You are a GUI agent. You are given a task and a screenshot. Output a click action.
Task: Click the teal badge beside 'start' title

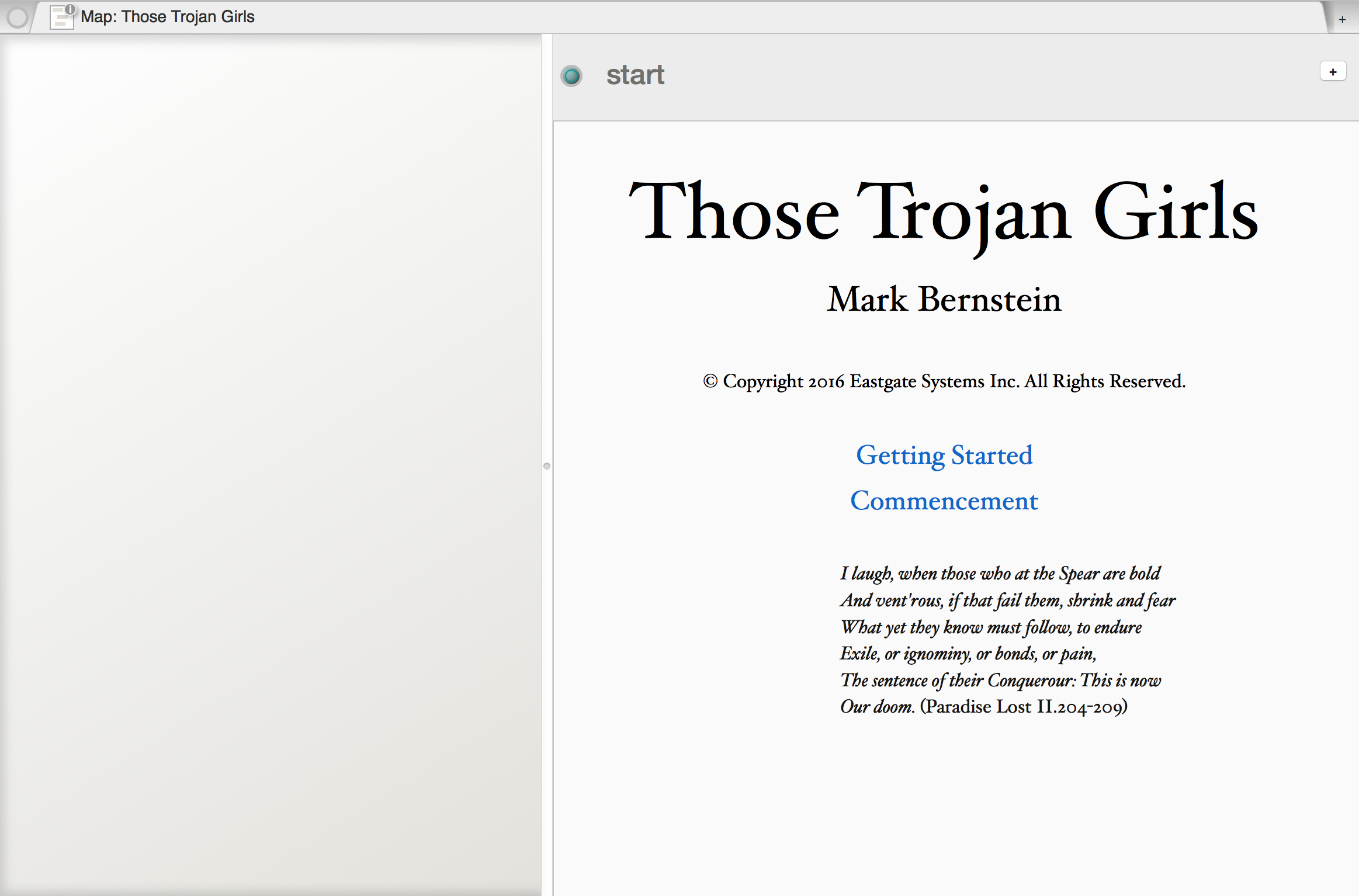[571, 75]
